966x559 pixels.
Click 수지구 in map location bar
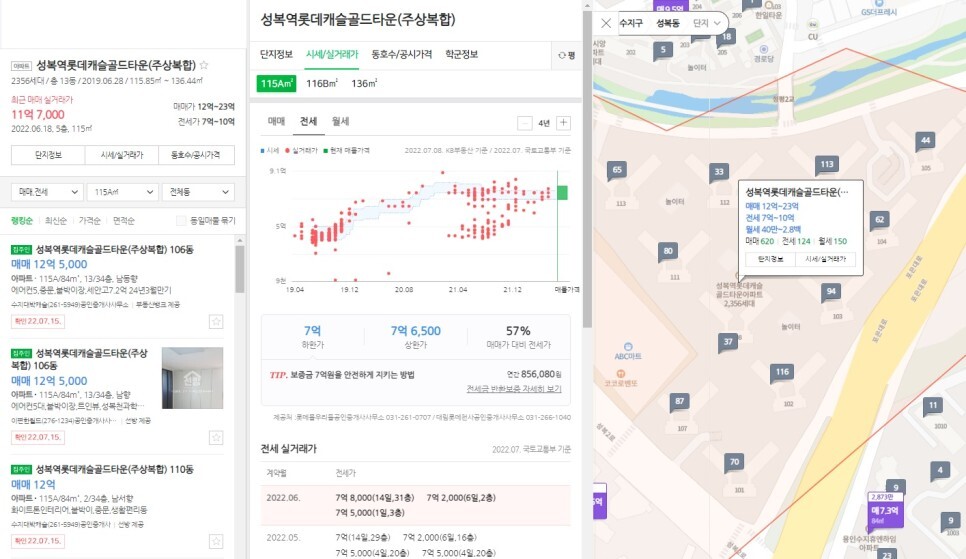631,23
